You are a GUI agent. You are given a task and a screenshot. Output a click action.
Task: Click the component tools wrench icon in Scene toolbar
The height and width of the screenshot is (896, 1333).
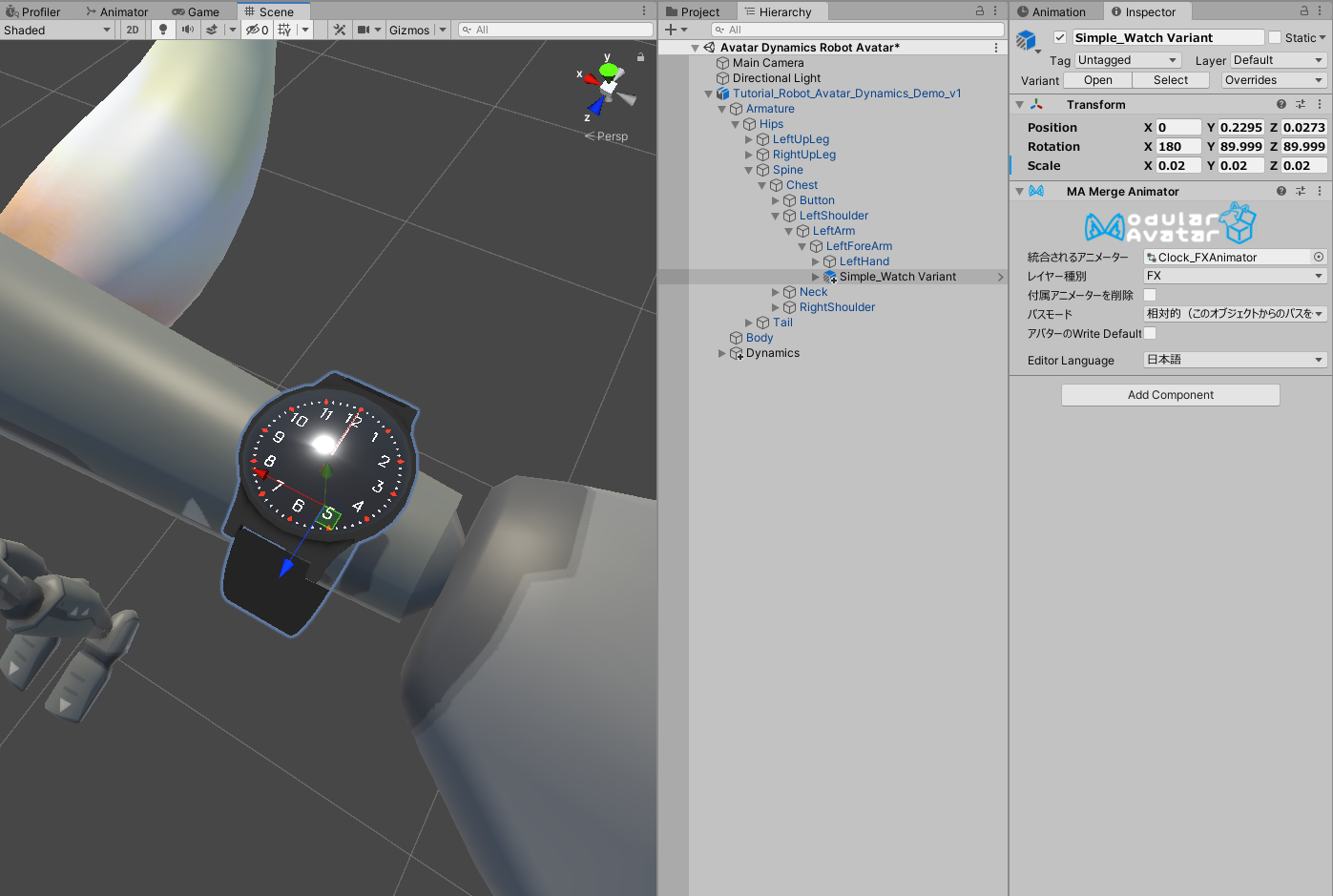(339, 30)
